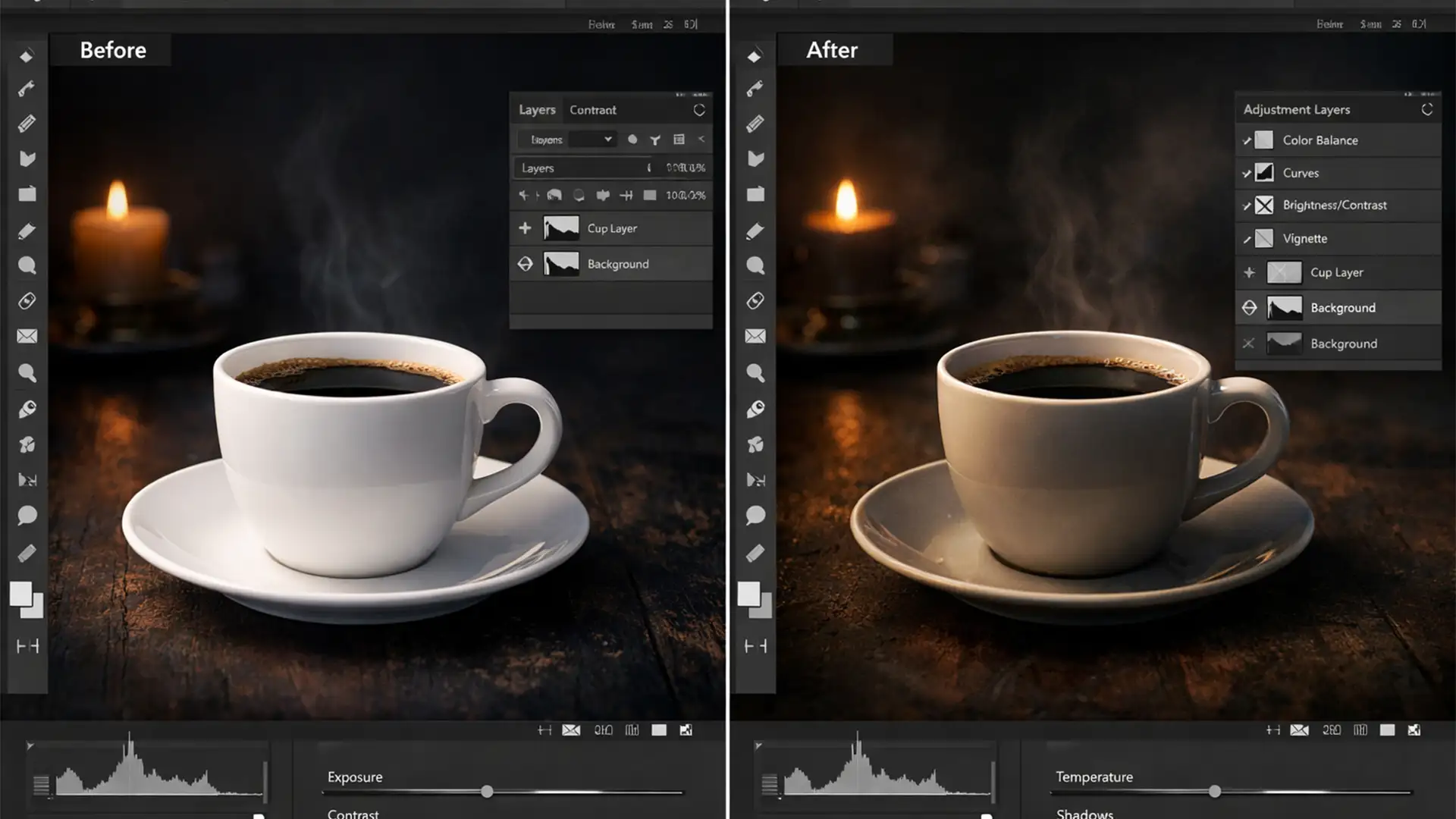Collapse the panel using the chevron next to opacity

pos(701,140)
